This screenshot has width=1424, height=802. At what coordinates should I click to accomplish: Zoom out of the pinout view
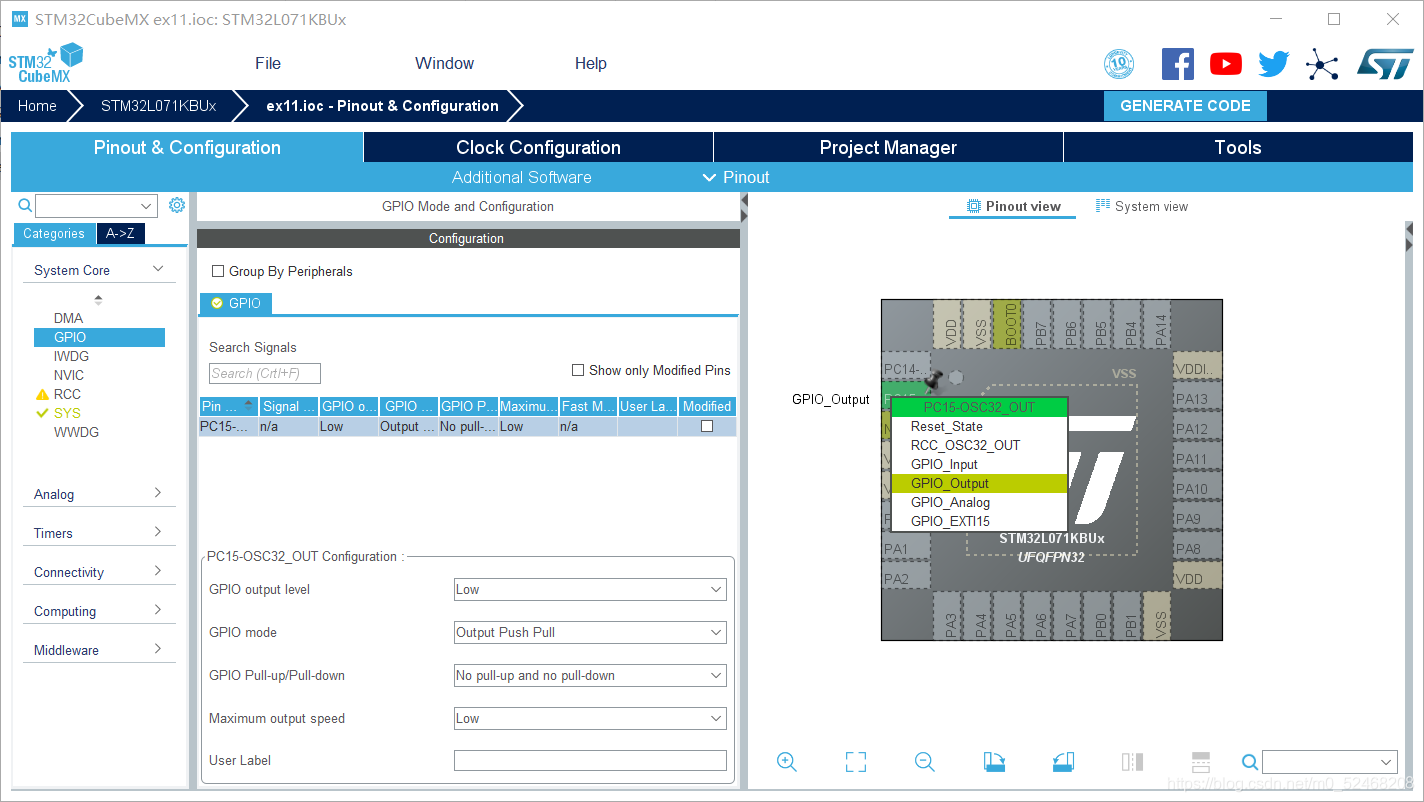coord(925,762)
